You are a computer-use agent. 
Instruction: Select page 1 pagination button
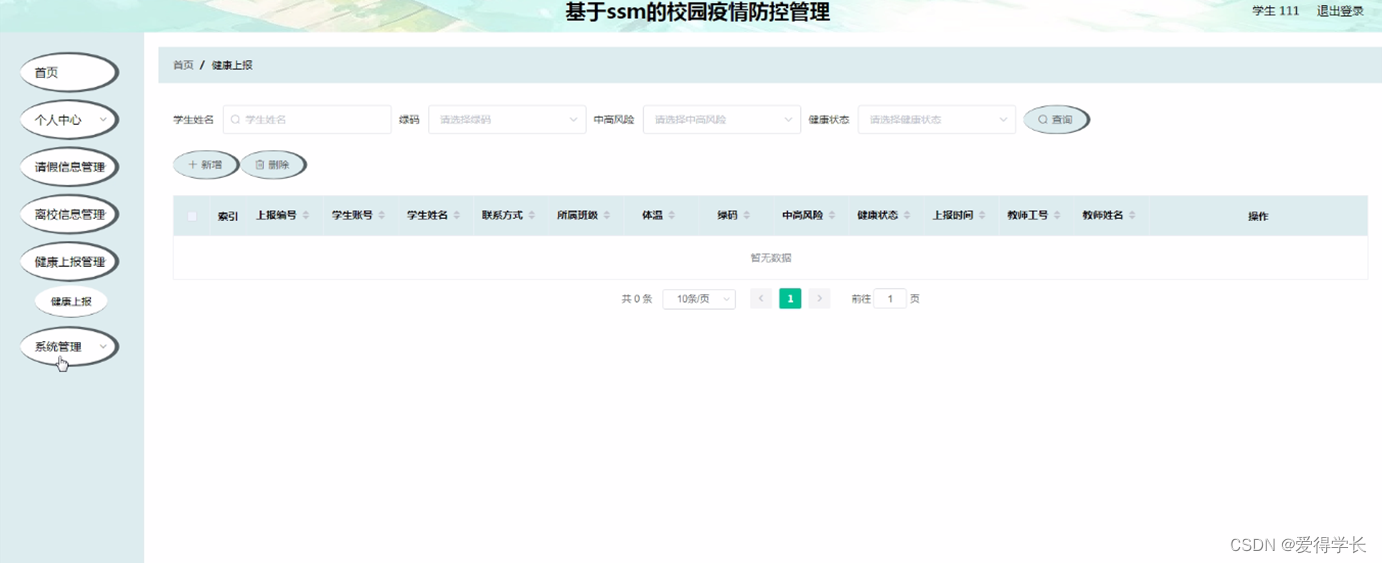[x=790, y=298]
